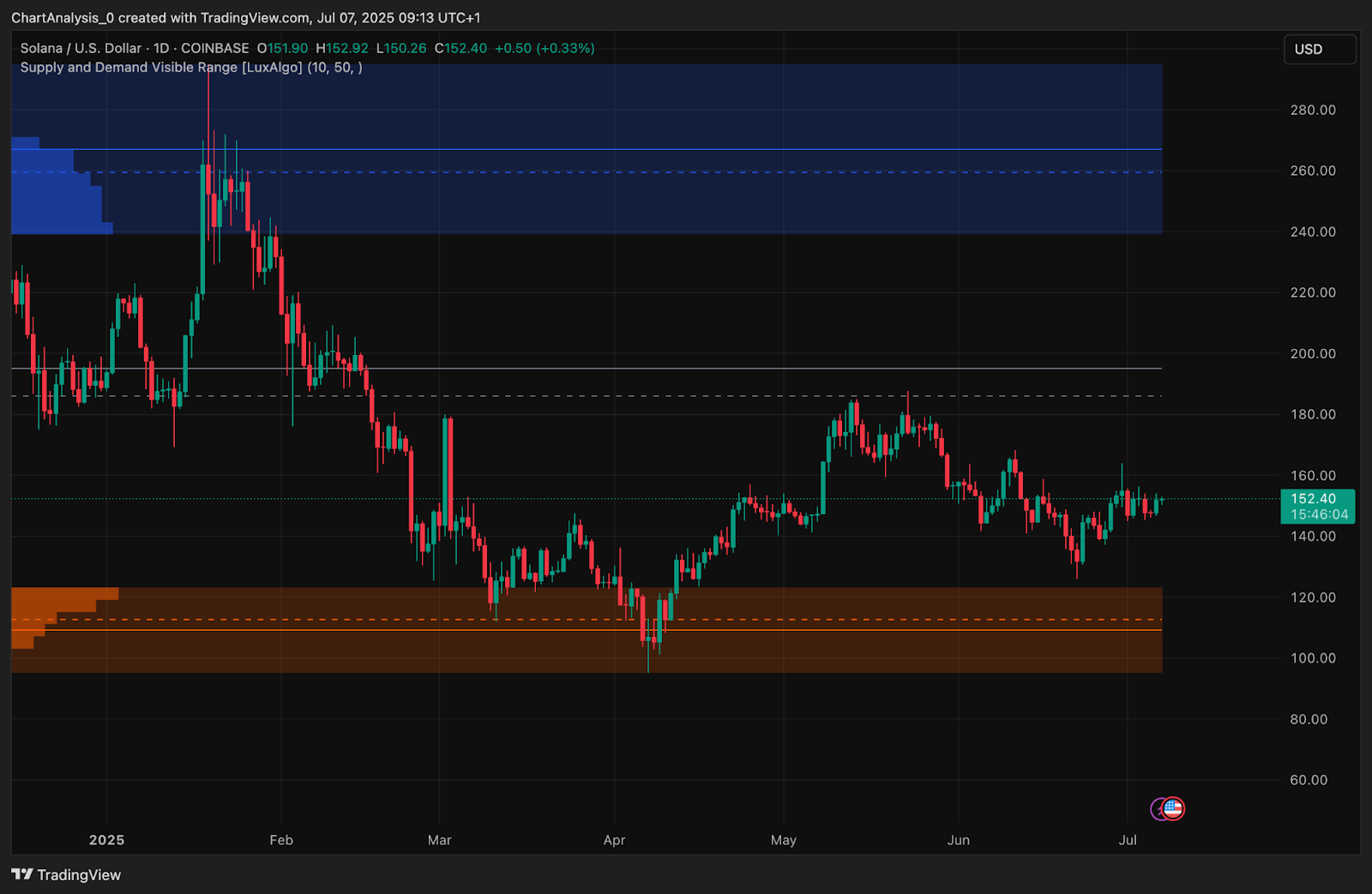
Task: Click the 100.00 price axis label
Action: click(1313, 658)
